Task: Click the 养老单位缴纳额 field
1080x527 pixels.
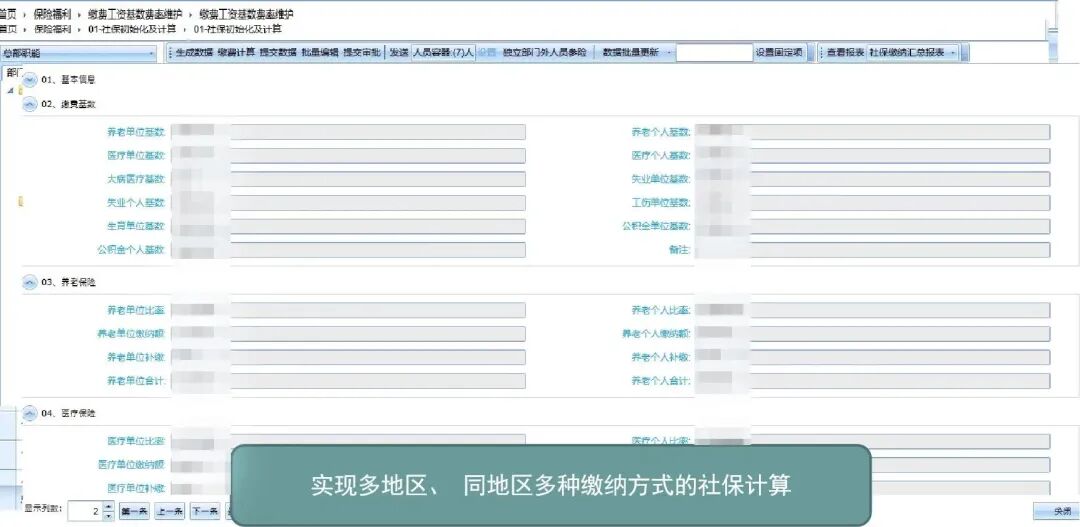Action: pos(348,334)
